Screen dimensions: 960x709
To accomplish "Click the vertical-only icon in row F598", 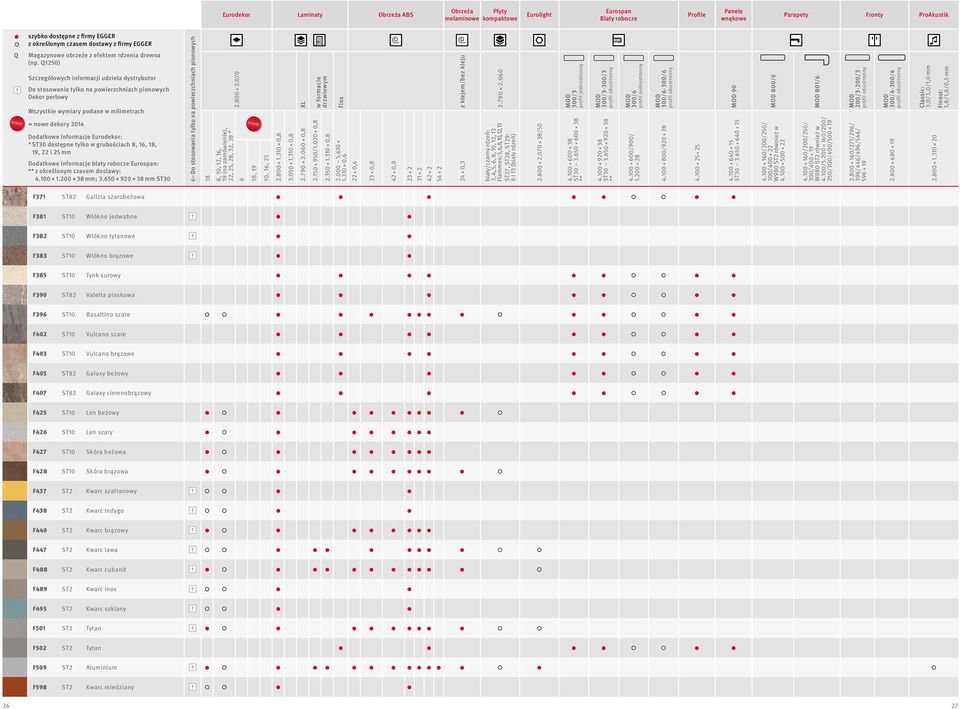I will 192,687.
